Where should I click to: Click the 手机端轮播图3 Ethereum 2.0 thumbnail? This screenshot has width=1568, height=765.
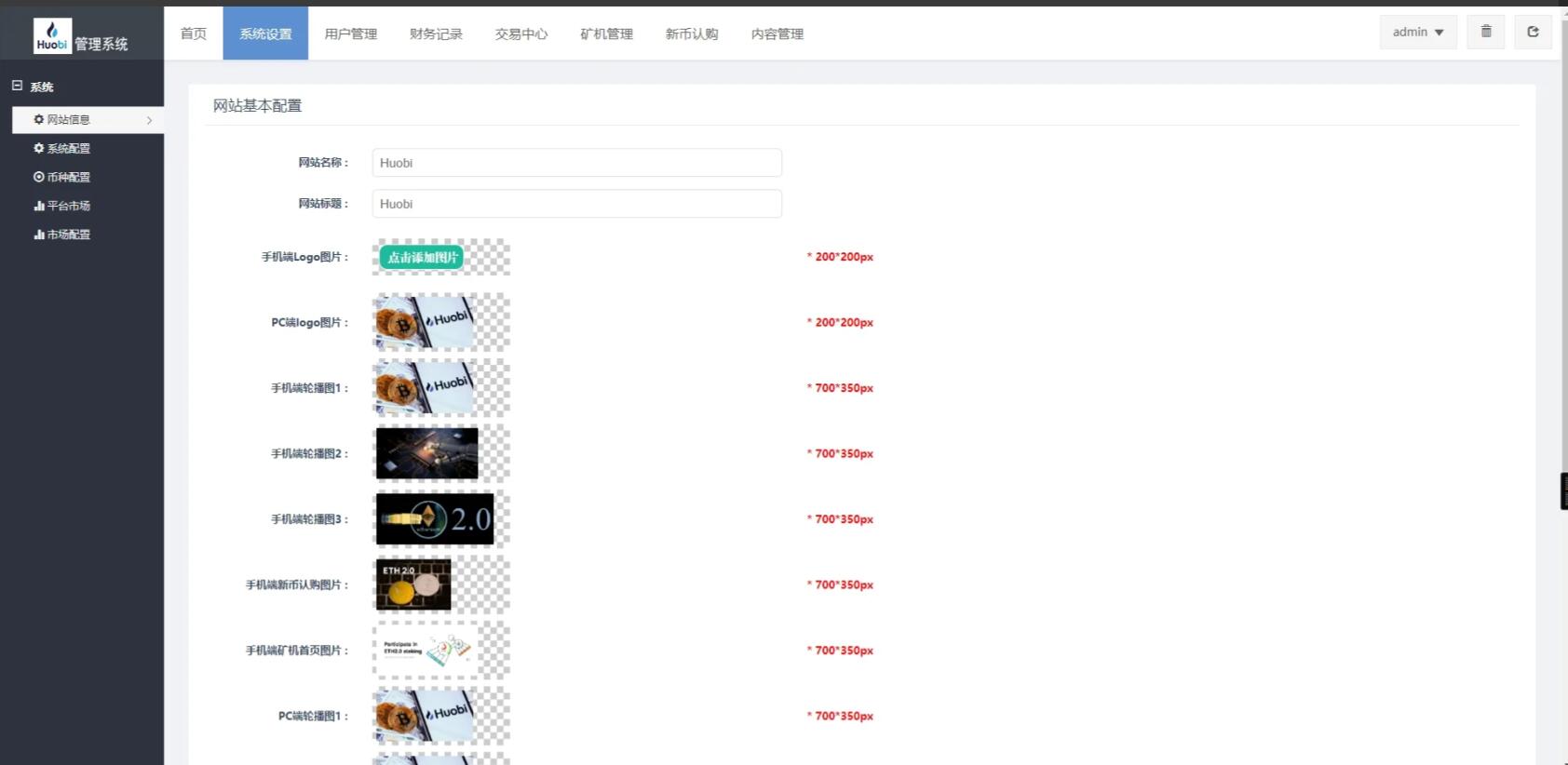(434, 519)
